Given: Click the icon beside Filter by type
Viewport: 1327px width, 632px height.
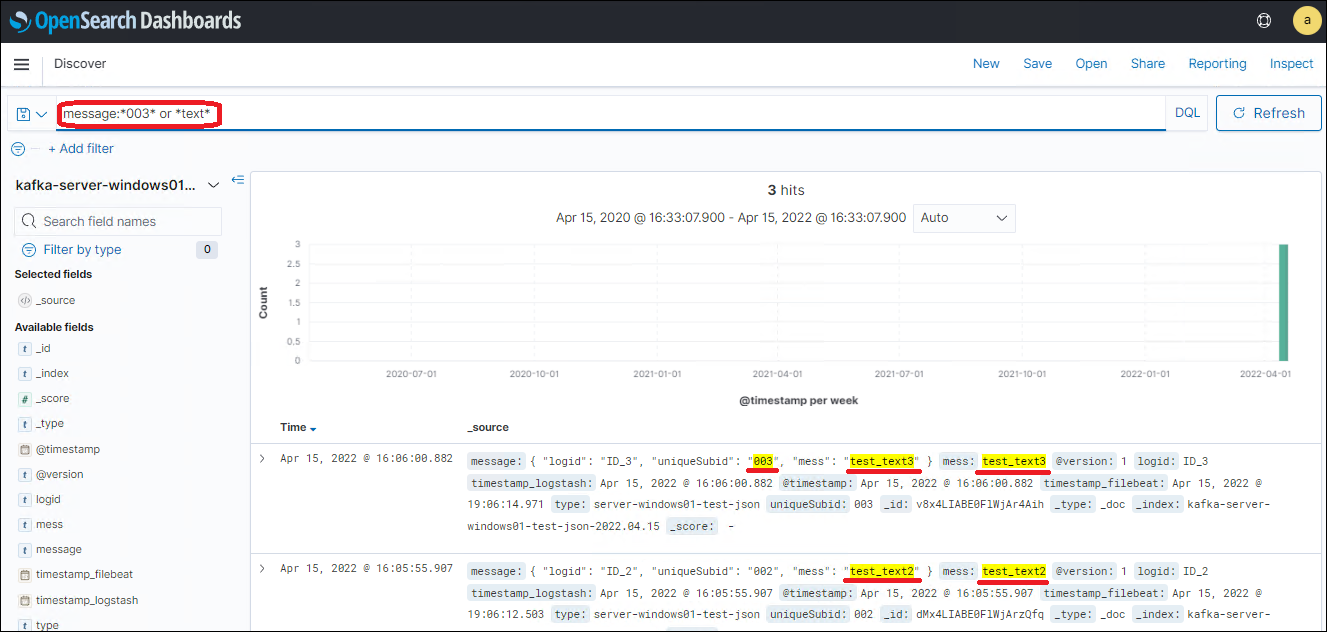Looking at the screenshot, I should [29, 250].
